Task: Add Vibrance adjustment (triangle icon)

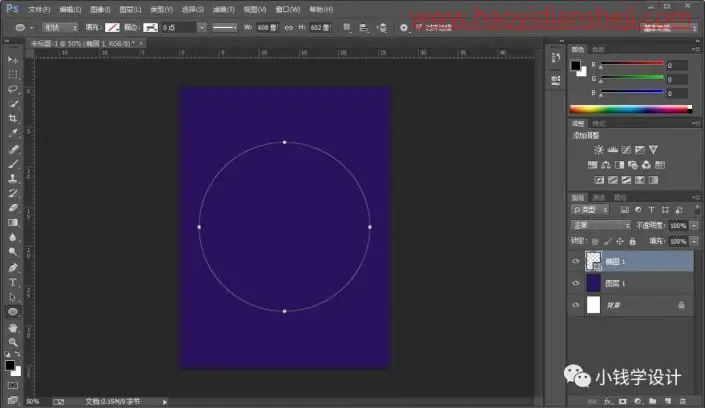Action: [653, 150]
